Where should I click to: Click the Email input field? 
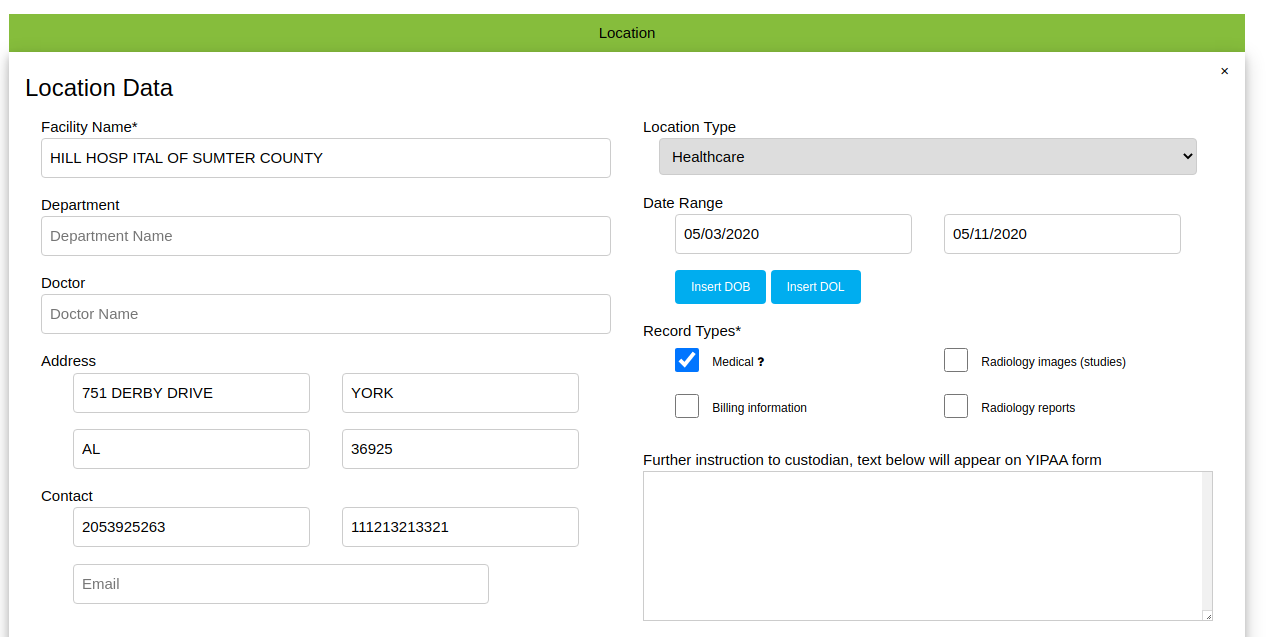point(280,584)
